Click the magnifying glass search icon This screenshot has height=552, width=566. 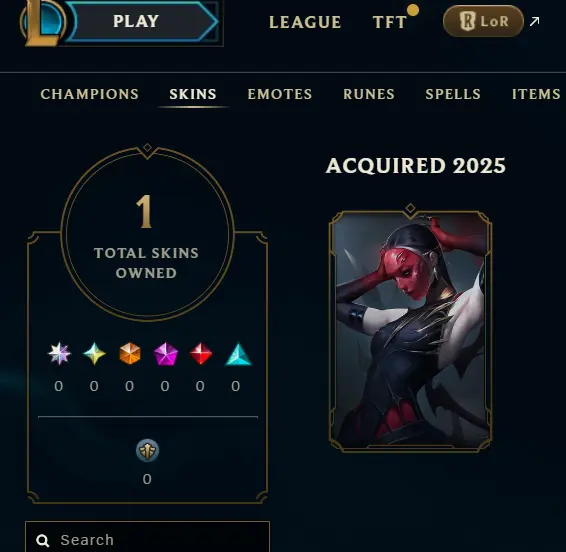click(43, 540)
